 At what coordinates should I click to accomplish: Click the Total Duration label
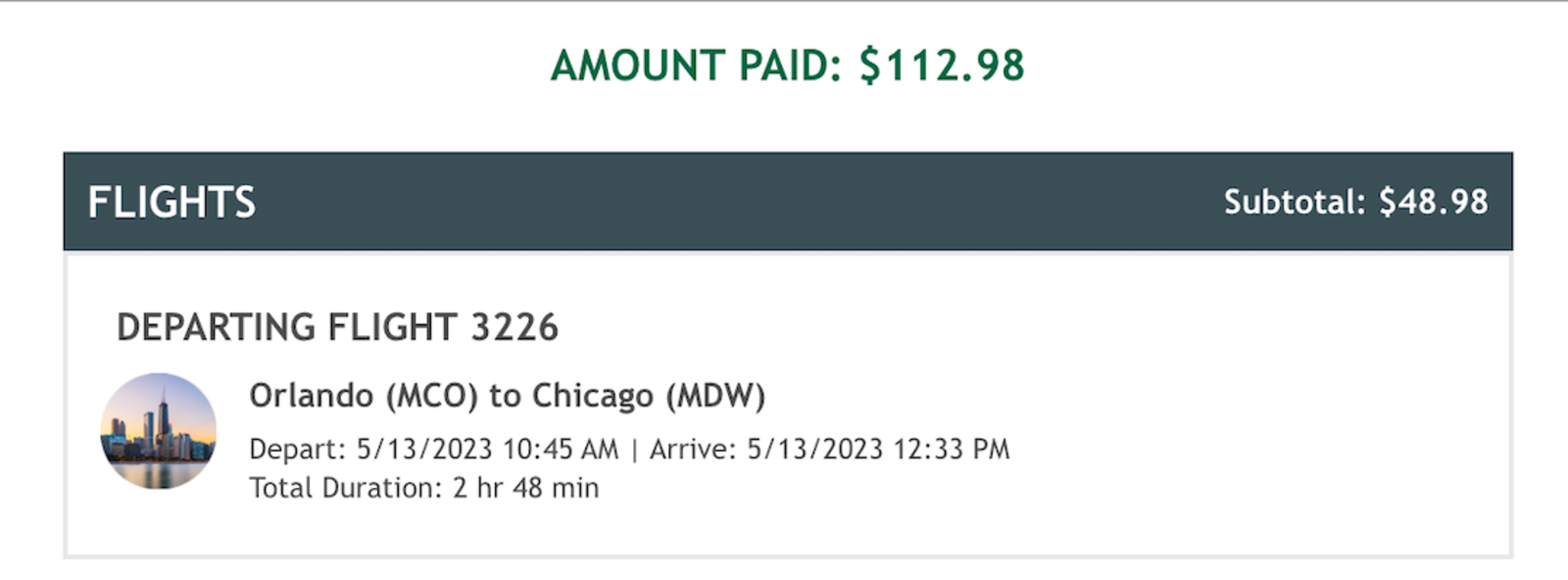point(345,488)
